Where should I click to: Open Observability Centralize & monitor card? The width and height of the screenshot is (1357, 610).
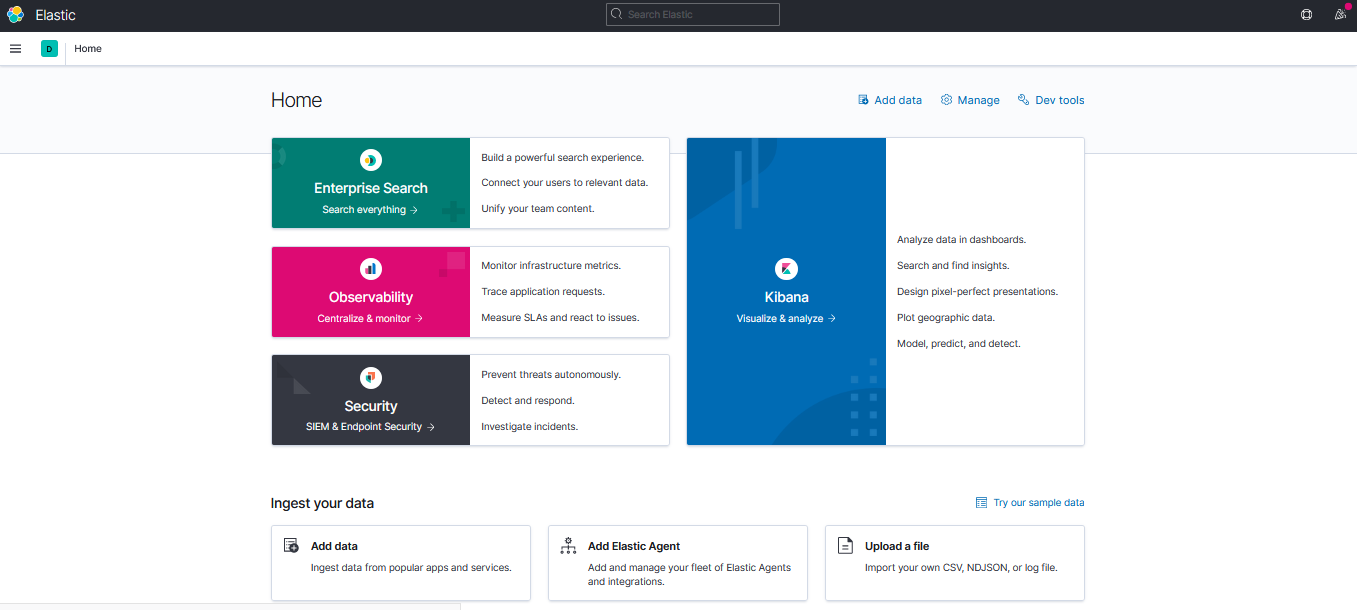[470, 292]
